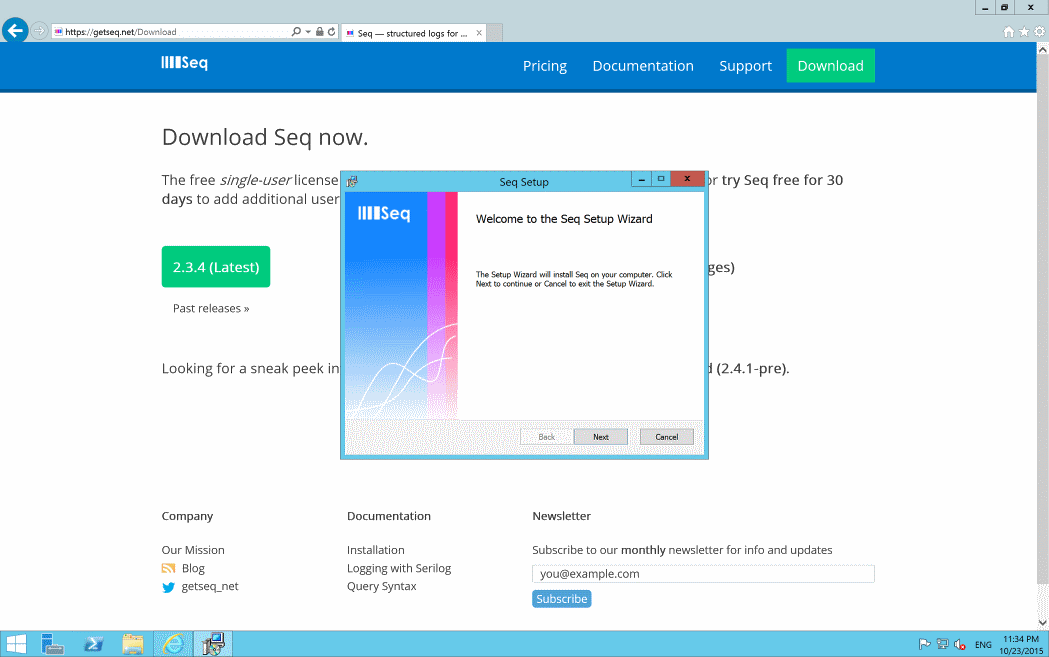The height and width of the screenshot is (657, 1049).
Task: Open the Past releases link
Action: [x=211, y=308]
